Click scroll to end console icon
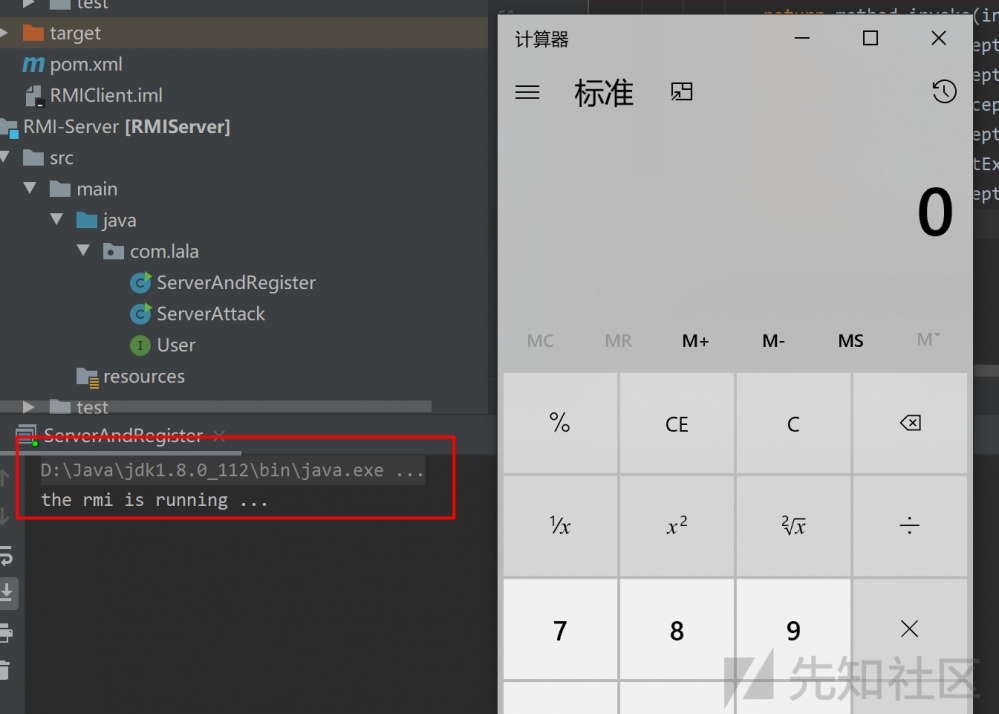Screen dimensions: 999x714 [7, 592]
